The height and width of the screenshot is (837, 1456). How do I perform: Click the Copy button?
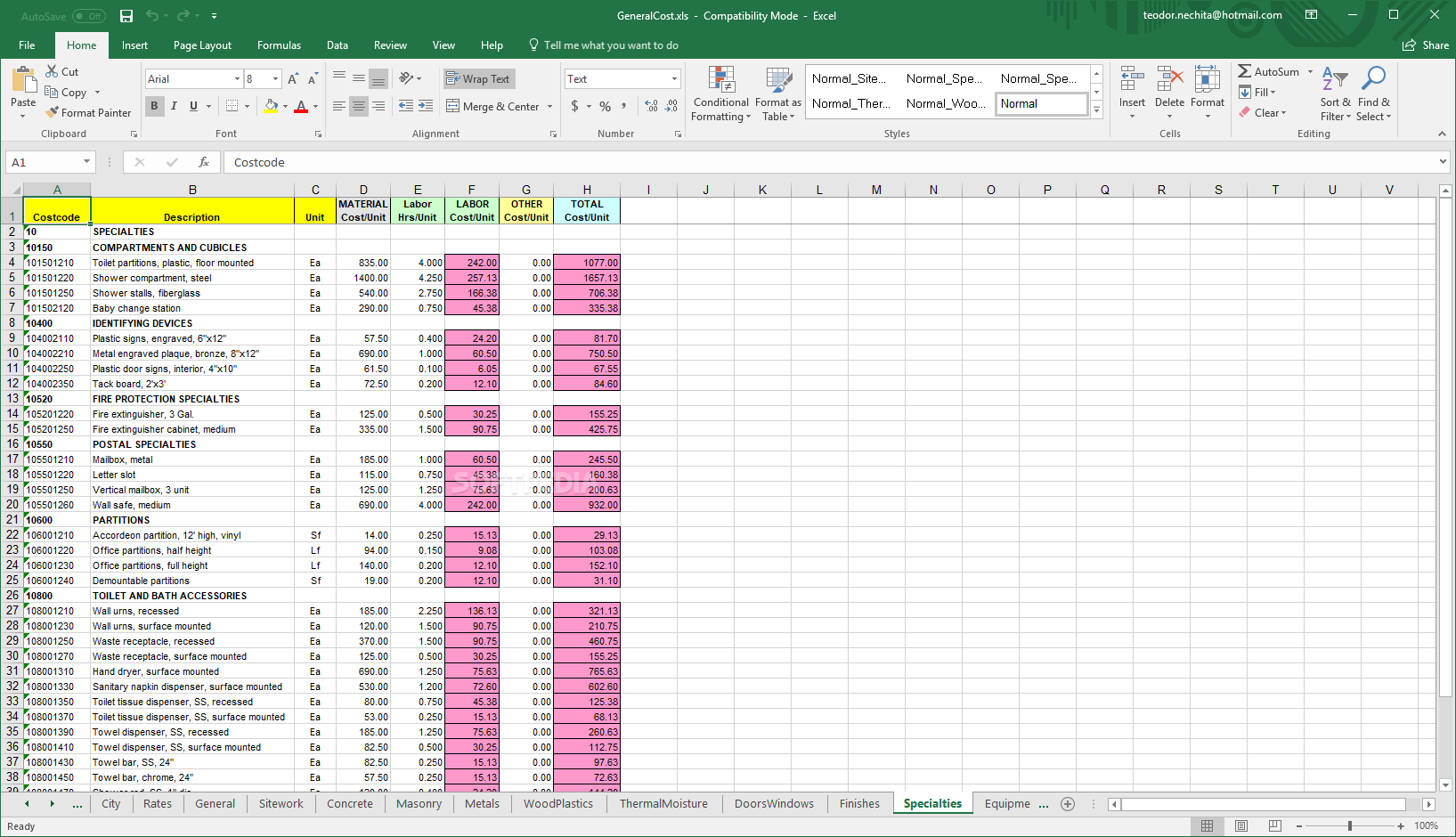tap(66, 93)
